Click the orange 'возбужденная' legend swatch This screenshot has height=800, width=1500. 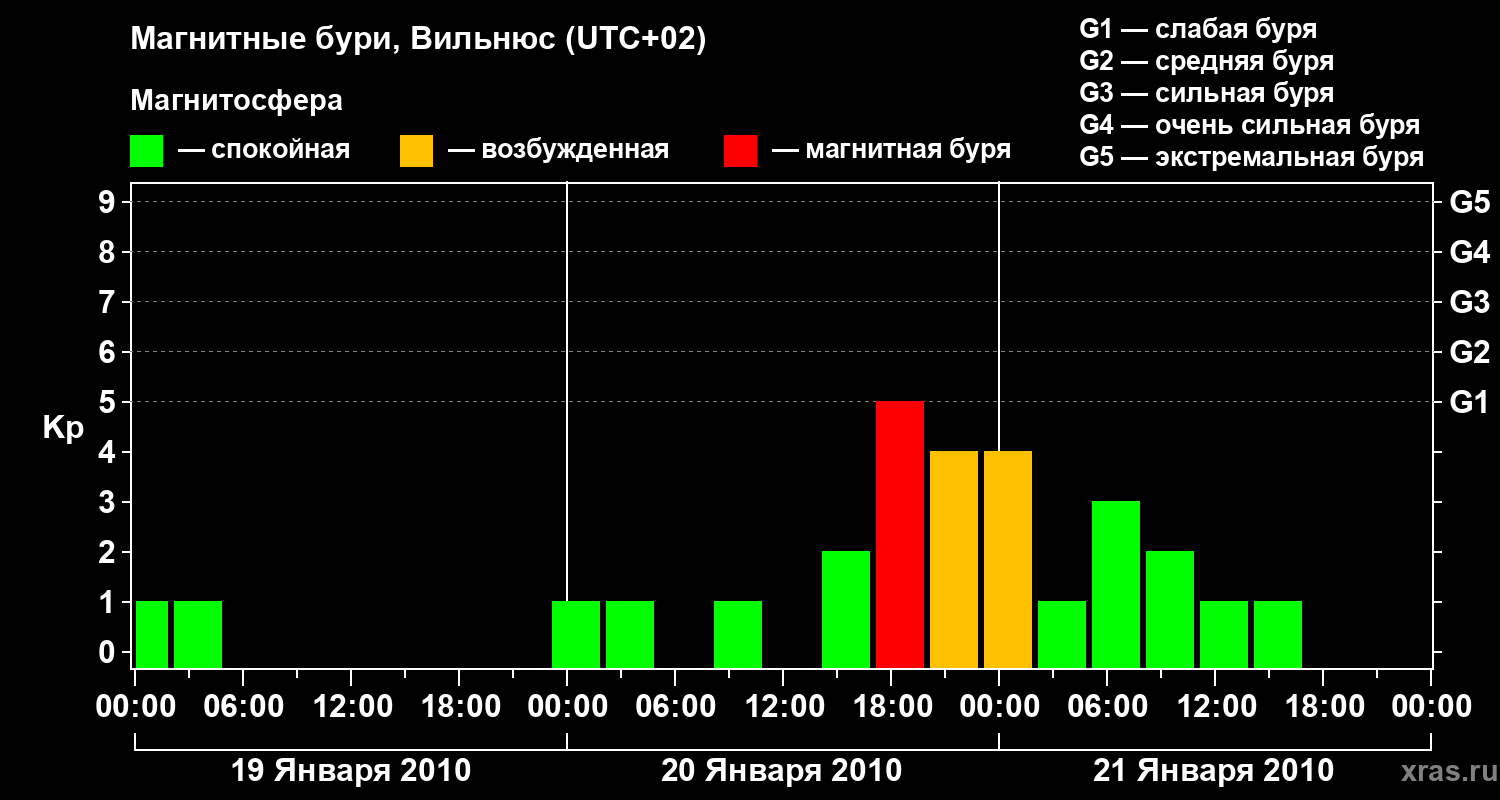coord(416,151)
